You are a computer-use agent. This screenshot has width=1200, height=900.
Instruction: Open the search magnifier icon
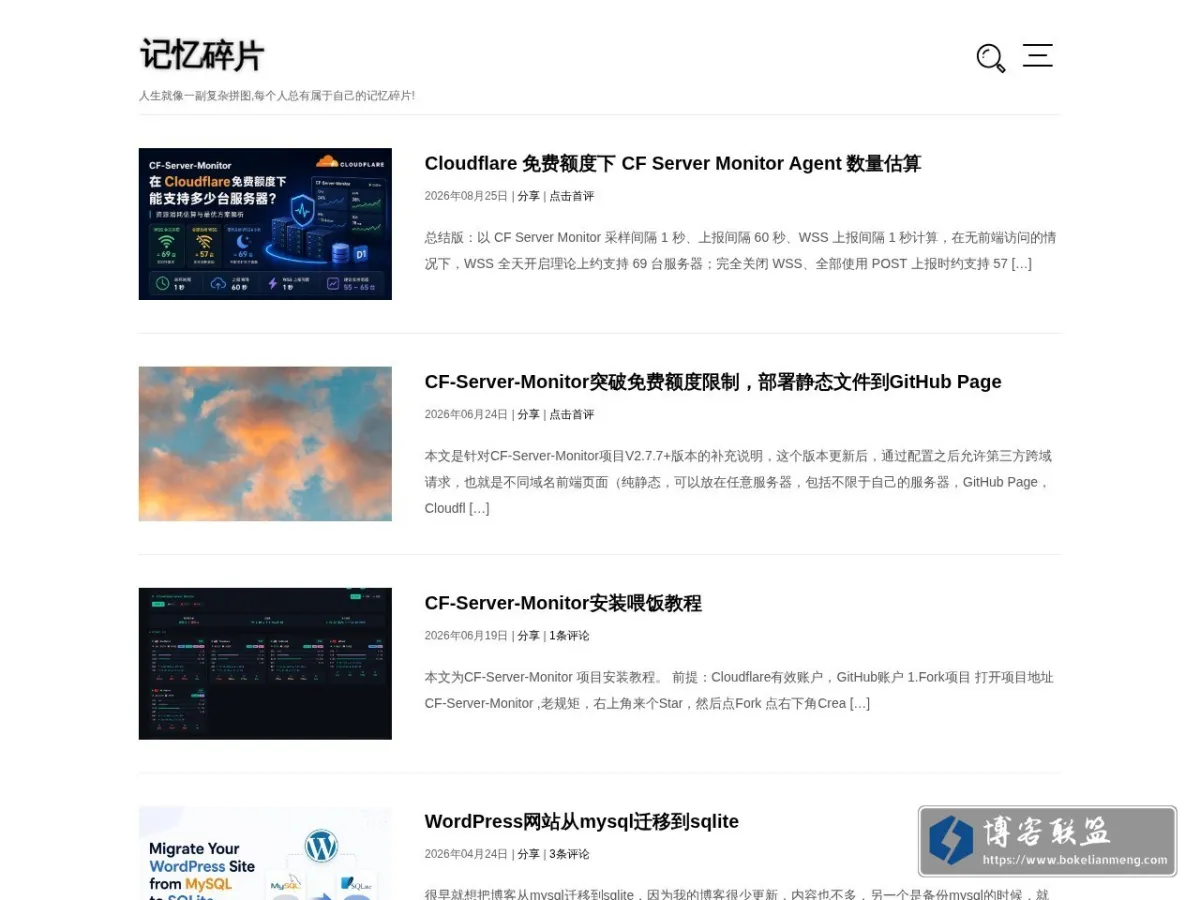(x=991, y=58)
